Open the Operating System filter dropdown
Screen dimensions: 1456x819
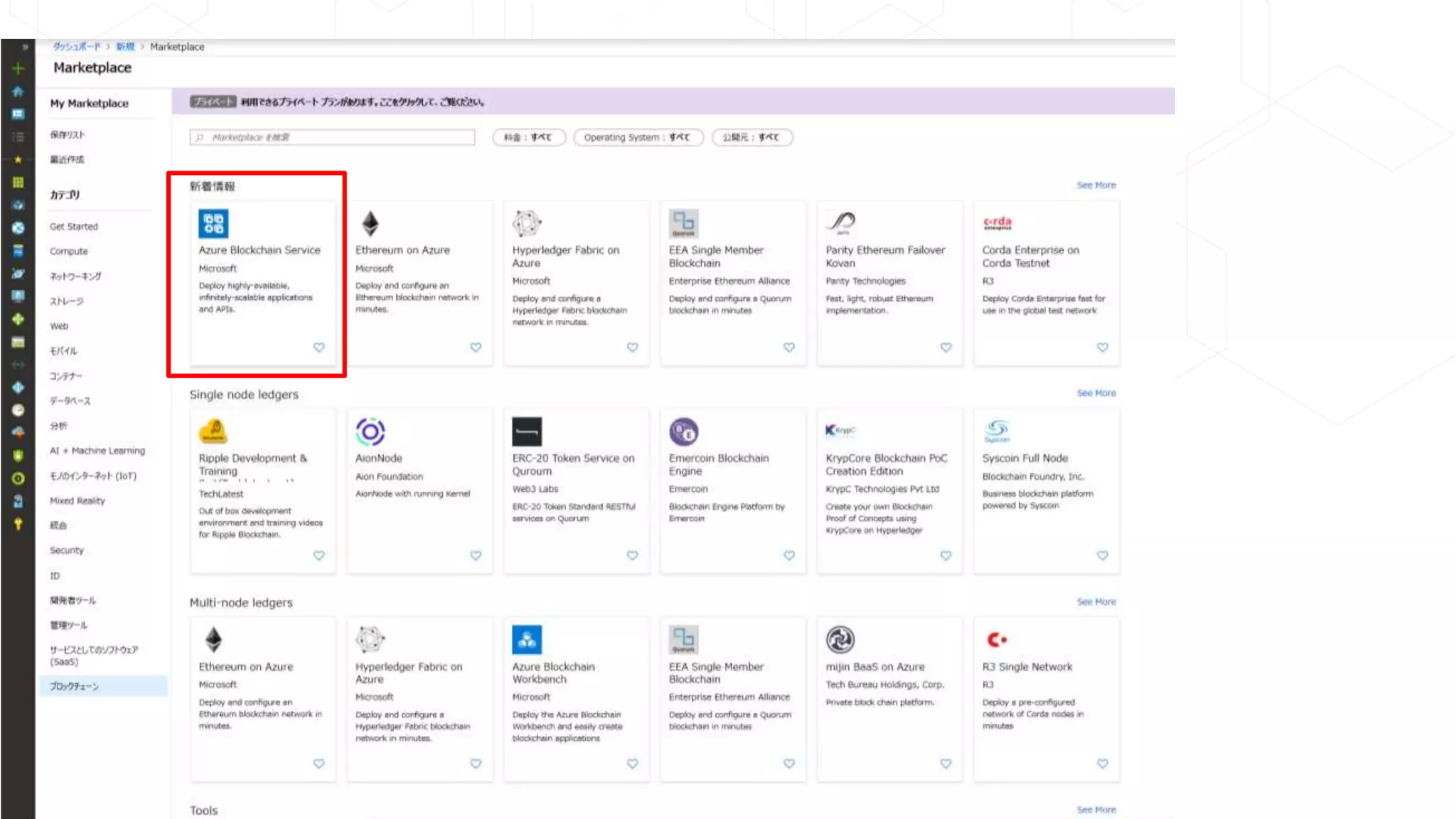(638, 137)
